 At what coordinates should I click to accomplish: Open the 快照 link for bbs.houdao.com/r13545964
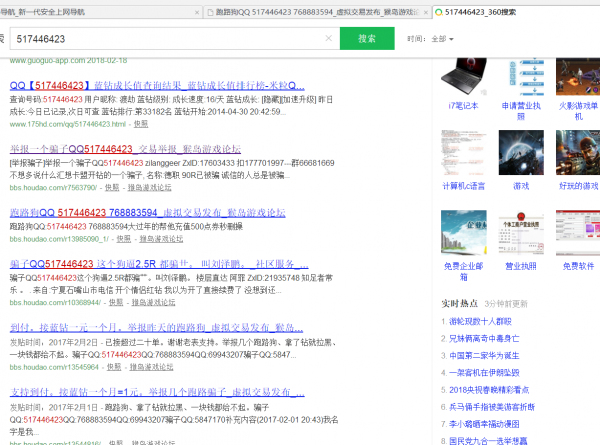[114, 367]
